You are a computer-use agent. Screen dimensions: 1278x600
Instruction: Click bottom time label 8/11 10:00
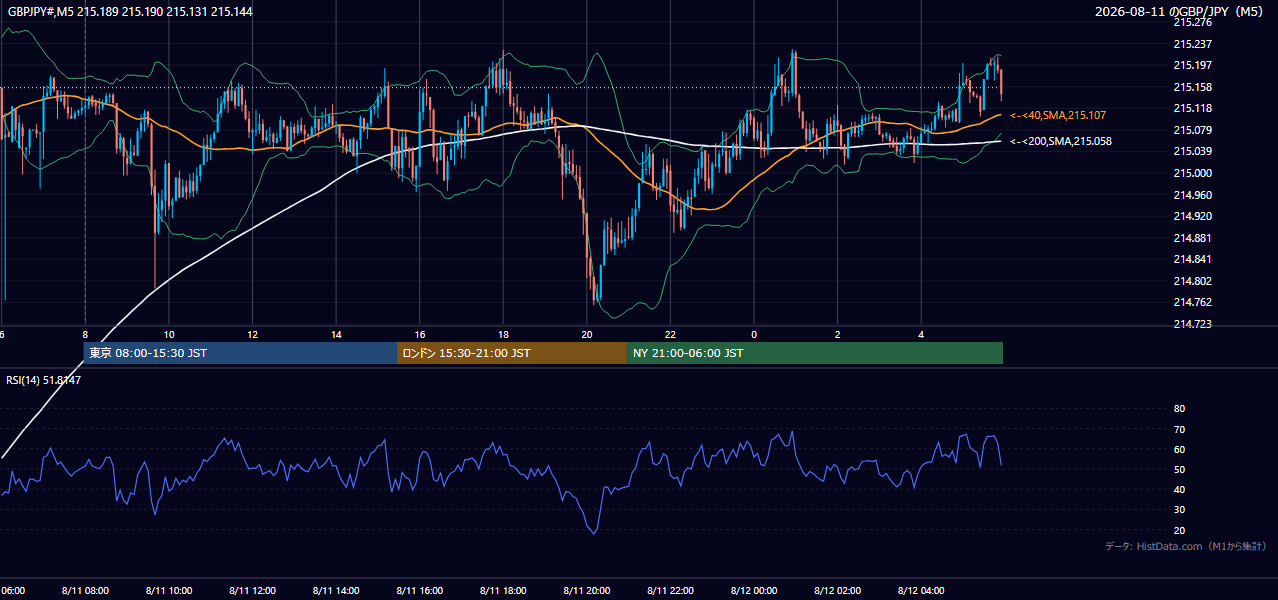(x=169, y=591)
